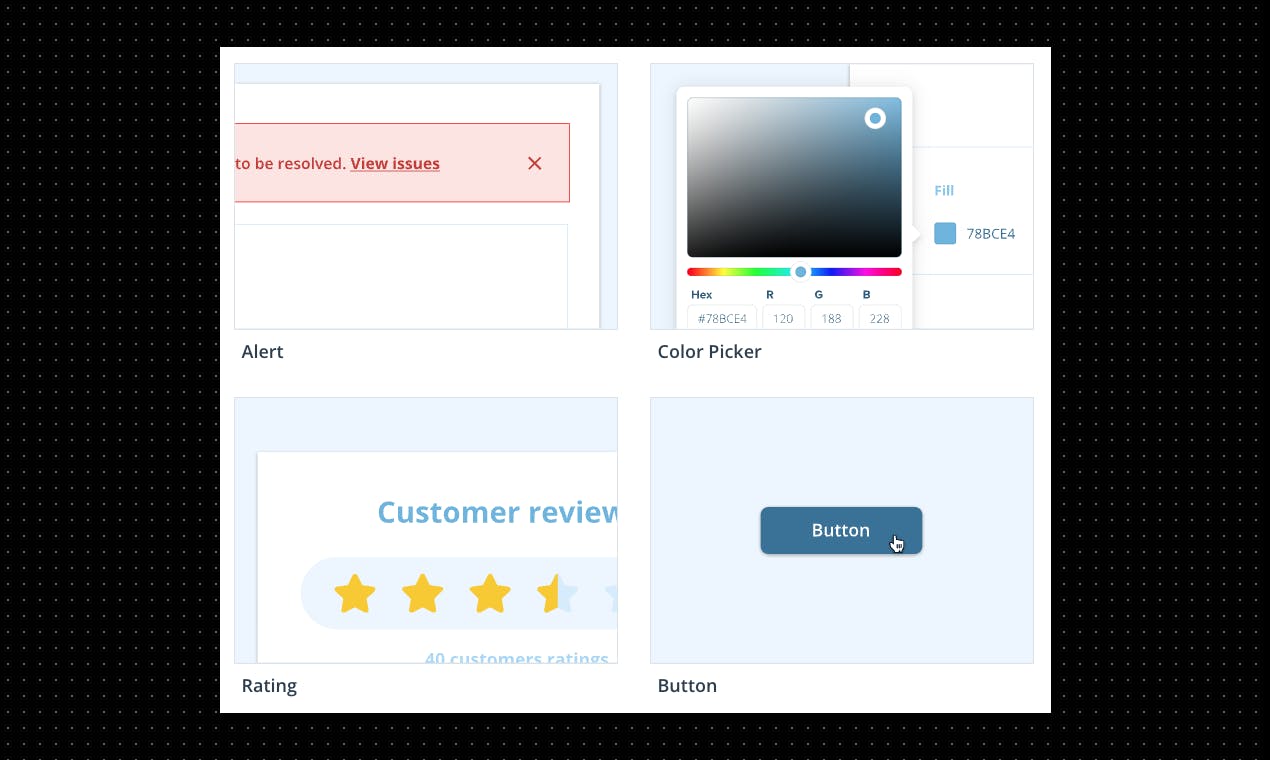This screenshot has width=1270, height=760.
Task: Select the half-filled fourth rating star
Action: pos(558,594)
